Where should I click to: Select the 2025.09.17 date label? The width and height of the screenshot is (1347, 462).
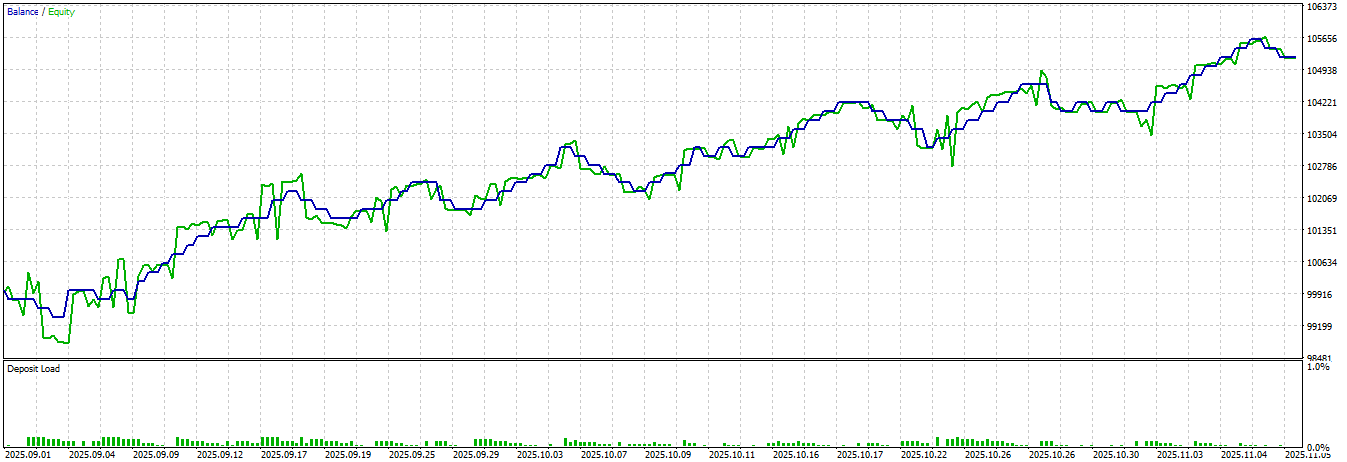(x=284, y=455)
